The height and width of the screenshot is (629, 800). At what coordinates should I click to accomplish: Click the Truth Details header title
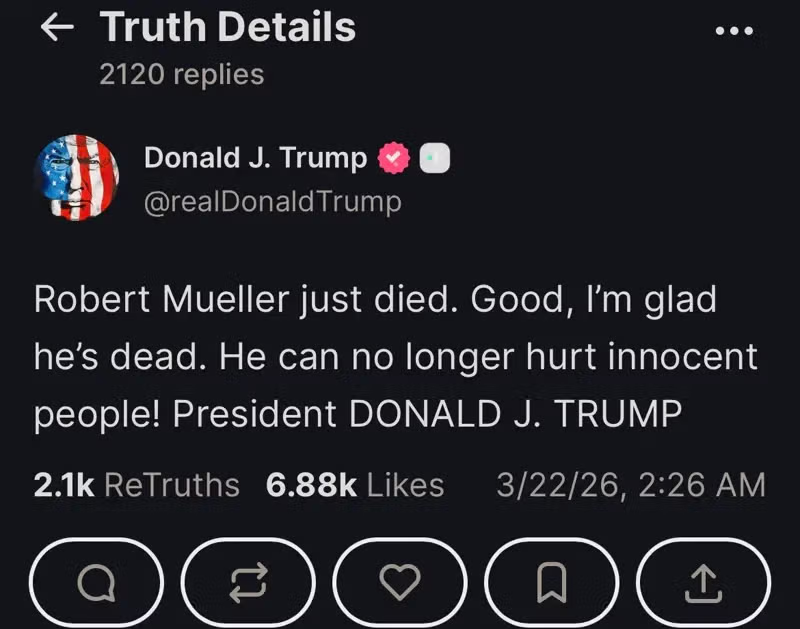click(x=228, y=28)
